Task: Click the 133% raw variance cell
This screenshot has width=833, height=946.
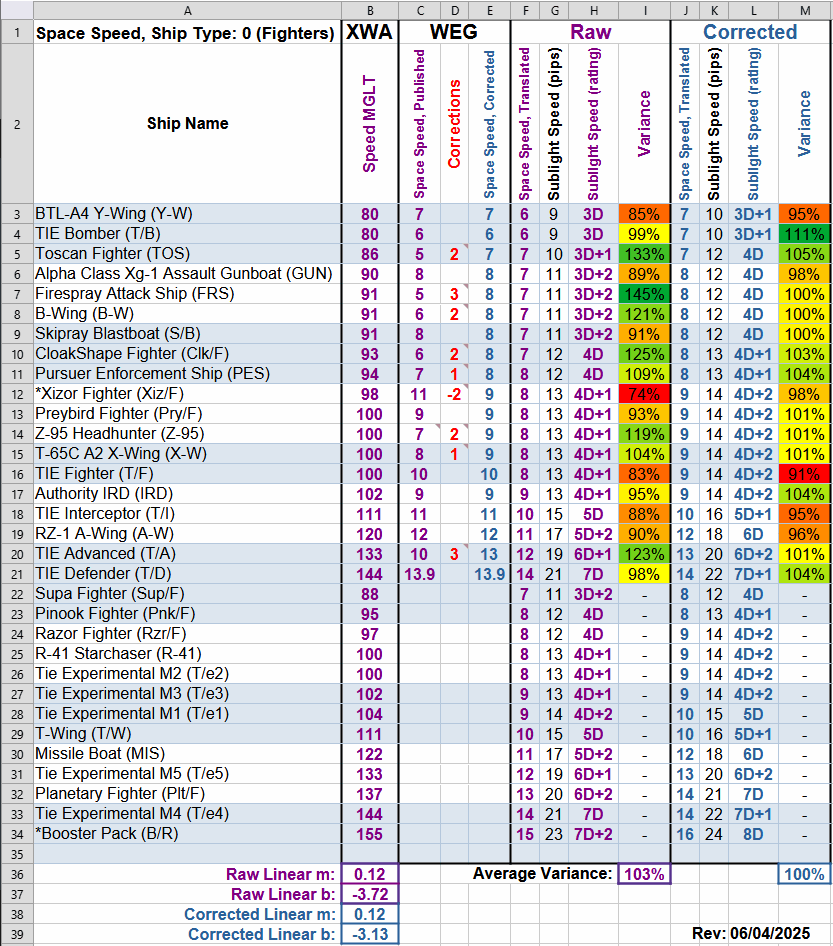Action: pos(645,254)
